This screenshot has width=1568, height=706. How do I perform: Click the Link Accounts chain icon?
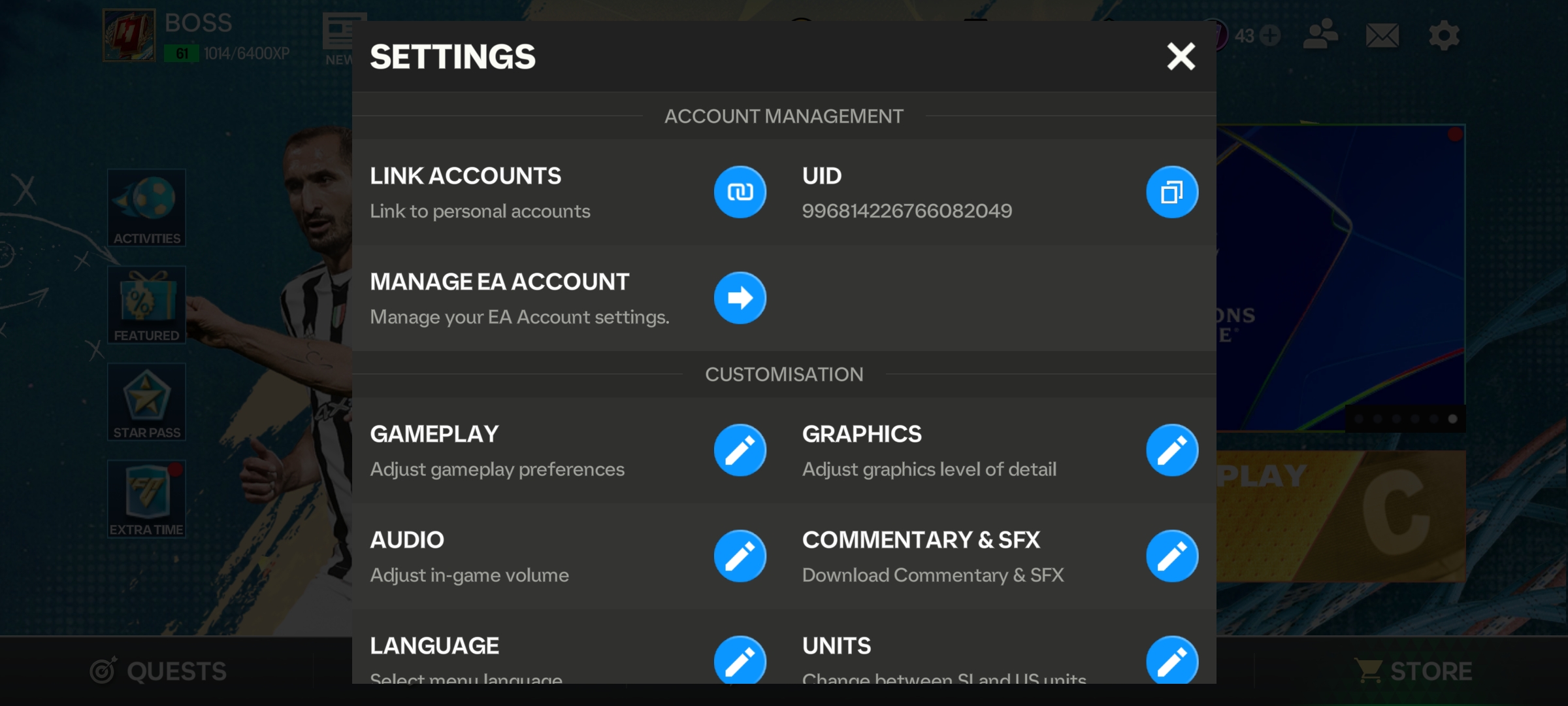(x=740, y=192)
